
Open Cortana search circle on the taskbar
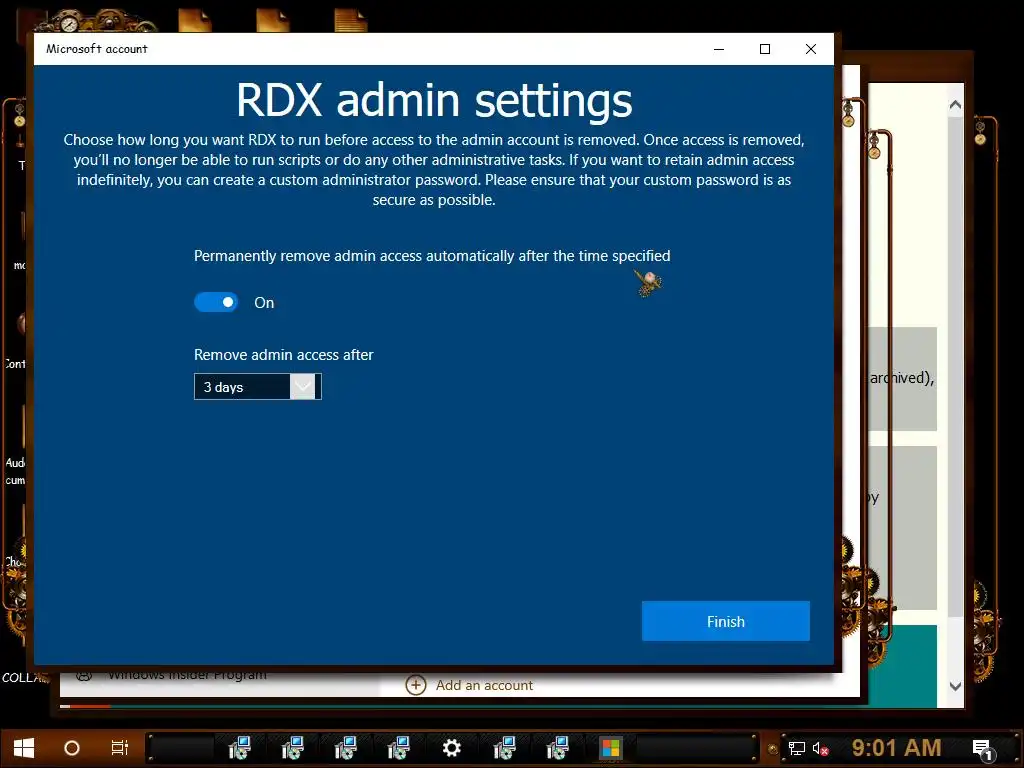pyautogui.click(x=72, y=748)
